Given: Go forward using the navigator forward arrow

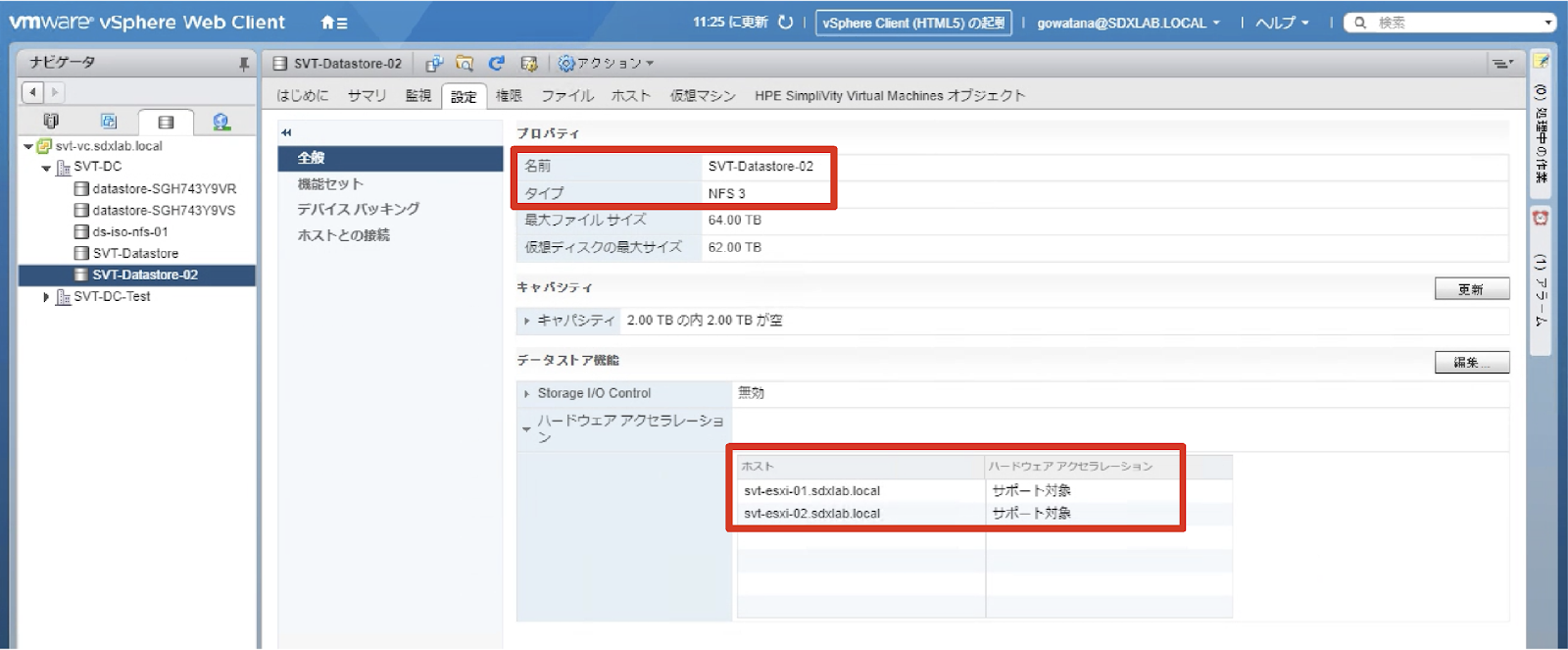Looking at the screenshot, I should (x=55, y=92).
